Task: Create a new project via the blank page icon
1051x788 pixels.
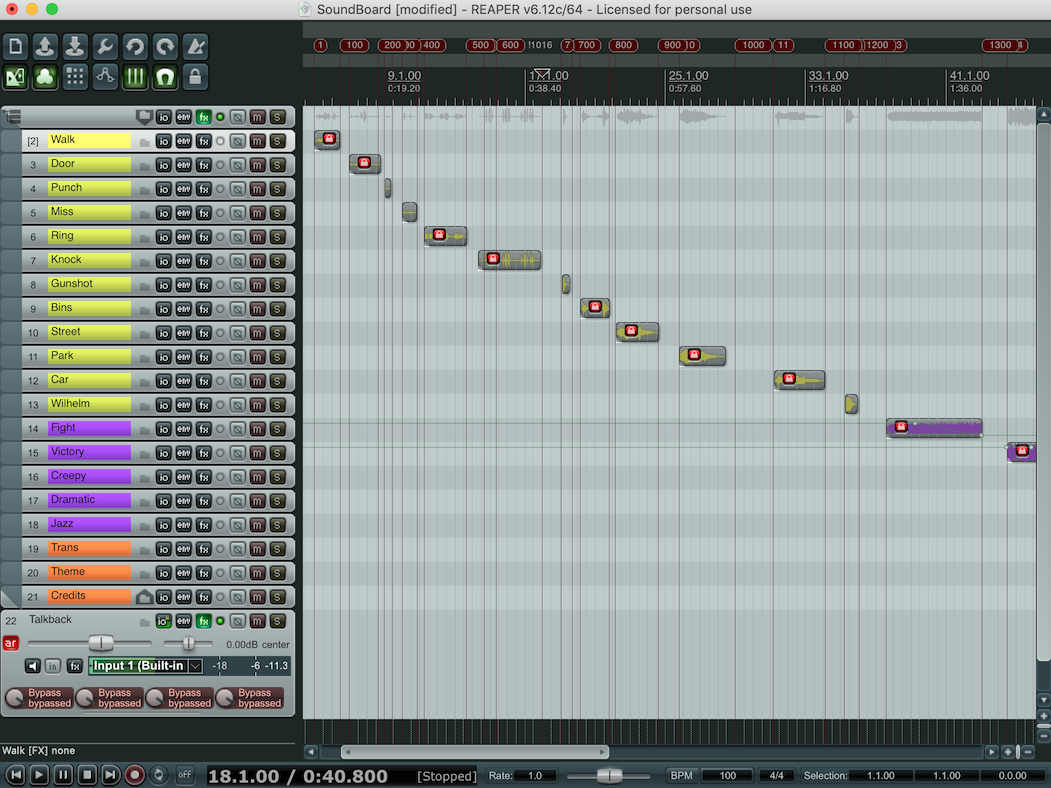Action: coord(16,46)
